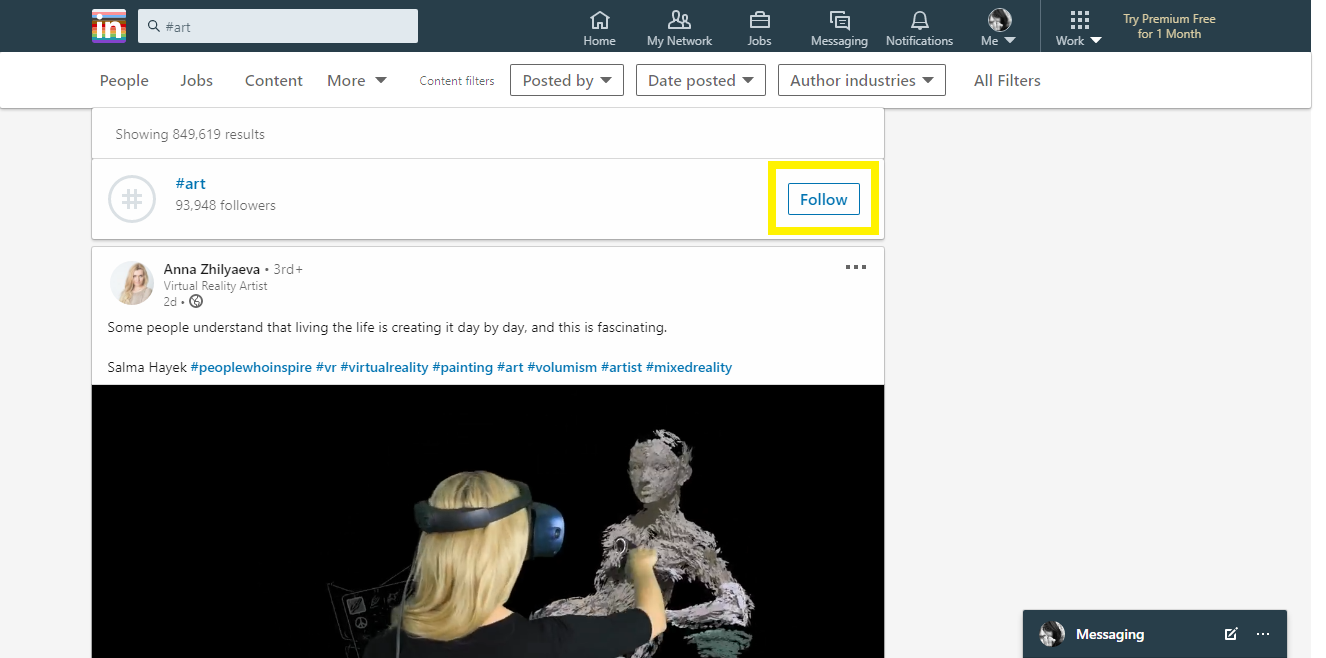Click the post's globe visibility icon
The height and width of the screenshot is (658, 1326).
pyautogui.click(x=196, y=301)
